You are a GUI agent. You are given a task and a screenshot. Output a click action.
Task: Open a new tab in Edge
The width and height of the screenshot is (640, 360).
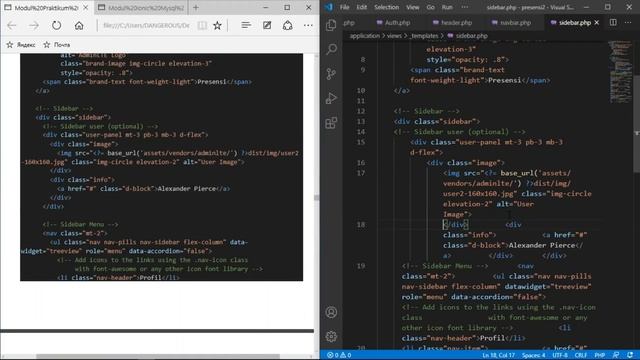pos(196,7)
